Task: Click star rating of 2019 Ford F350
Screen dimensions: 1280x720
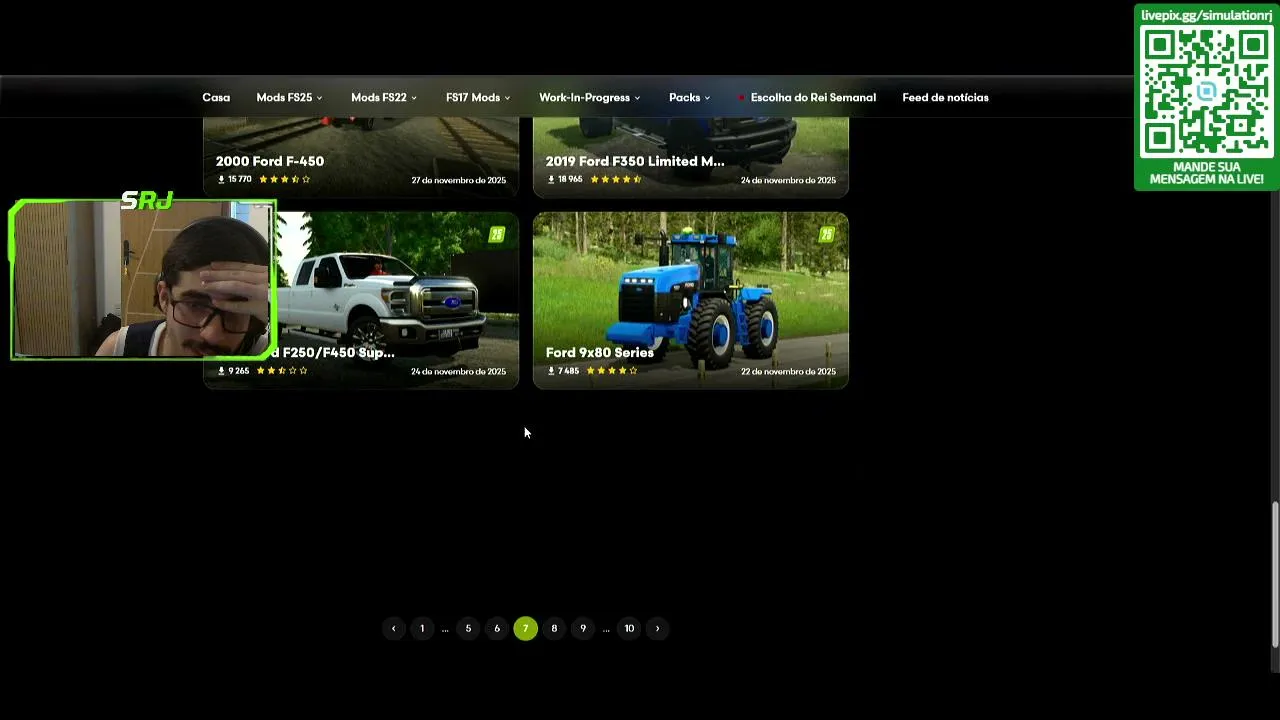Action: coord(615,180)
